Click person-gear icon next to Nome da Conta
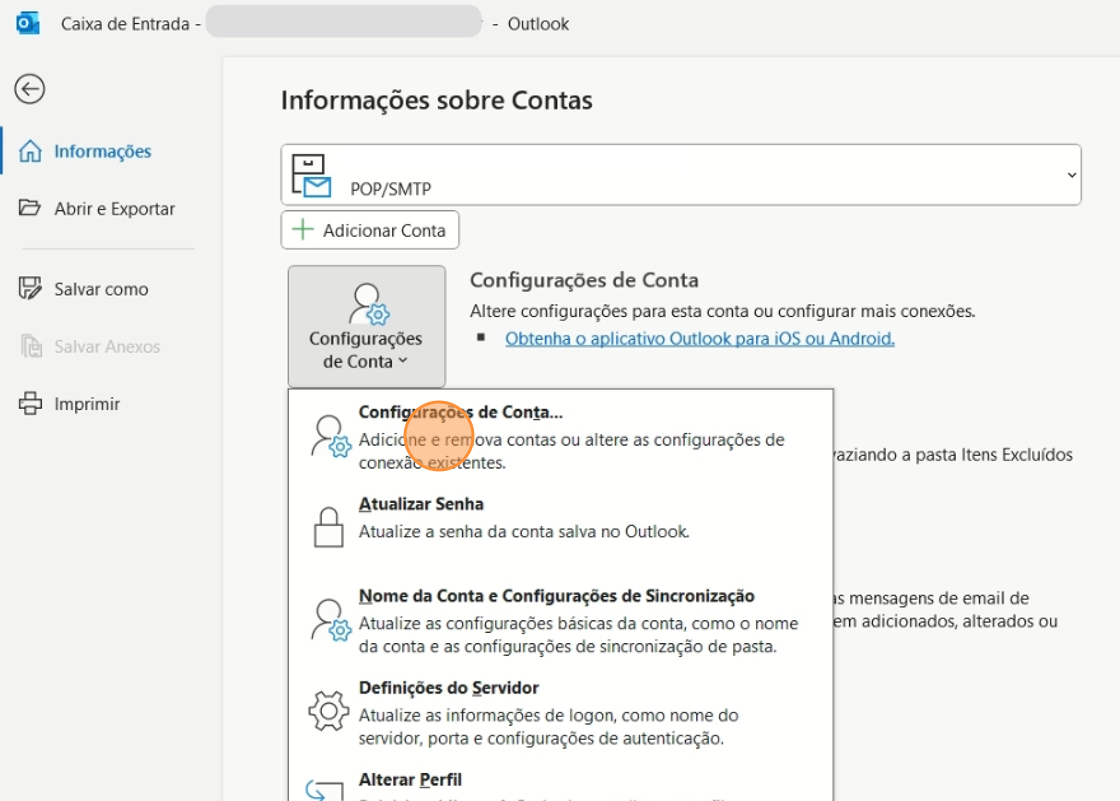This screenshot has height=801, width=1120. coord(329,619)
